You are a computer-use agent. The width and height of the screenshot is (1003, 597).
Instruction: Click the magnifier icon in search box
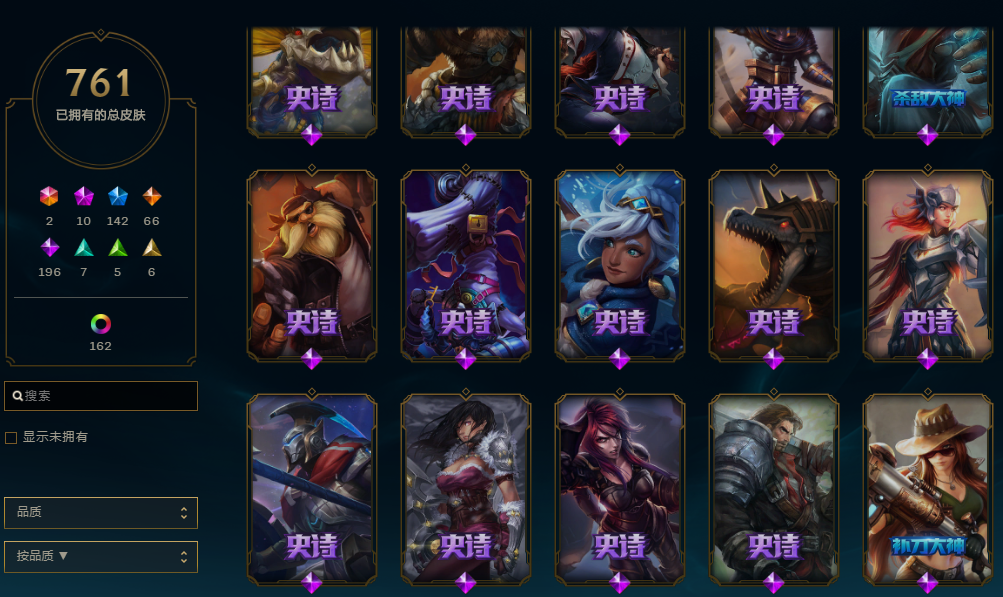tap(18, 396)
